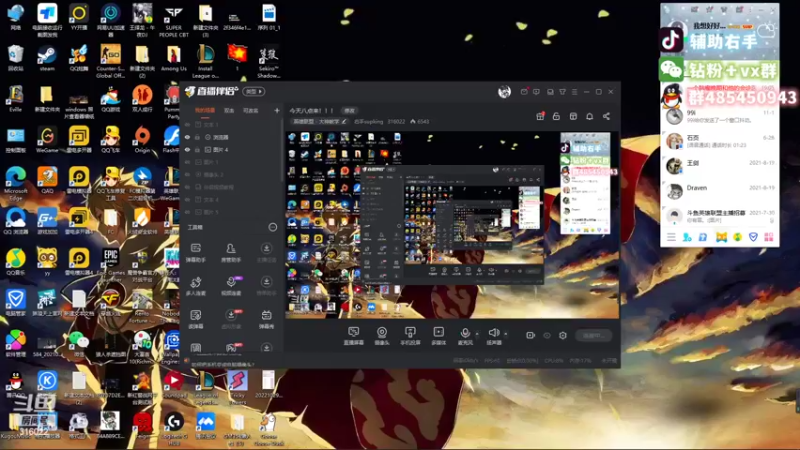Screen dimensions: 800x450
Task: Click the gift box icon with red dot
Action: pos(540,116)
